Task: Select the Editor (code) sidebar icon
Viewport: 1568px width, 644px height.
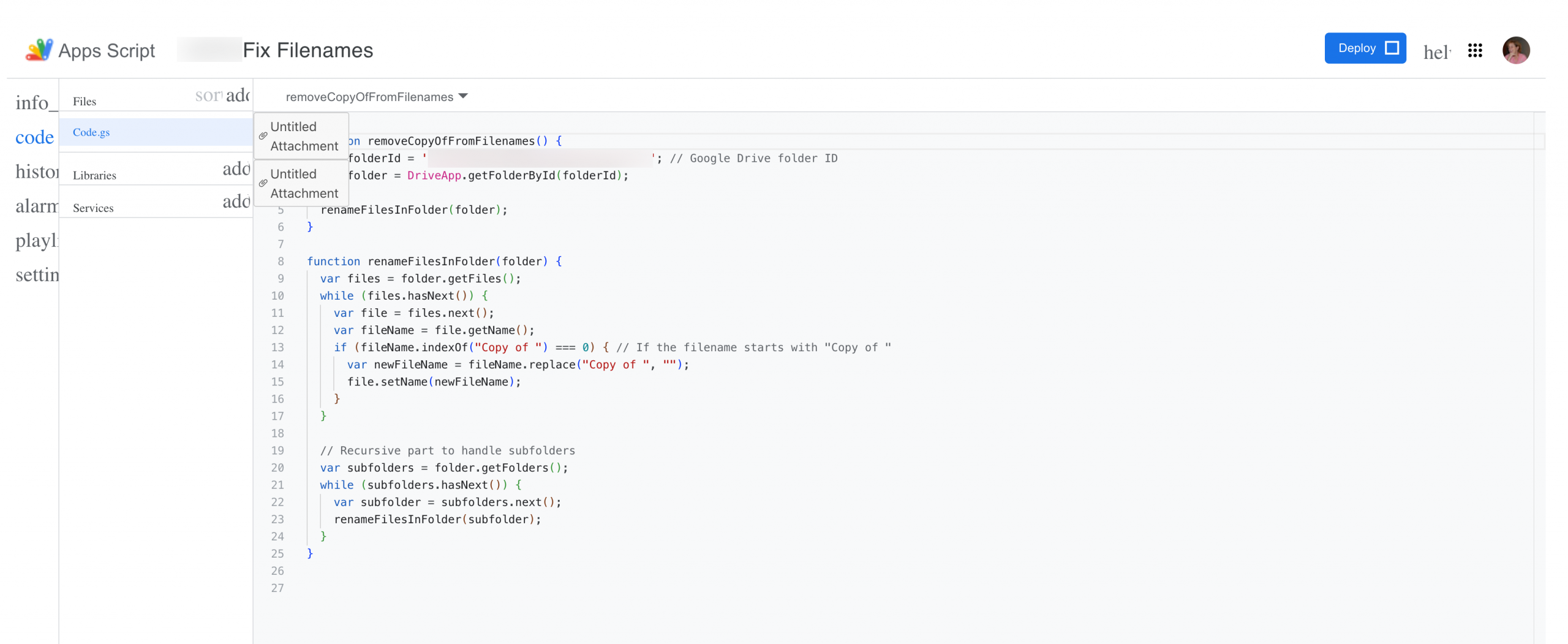Action: coord(34,137)
